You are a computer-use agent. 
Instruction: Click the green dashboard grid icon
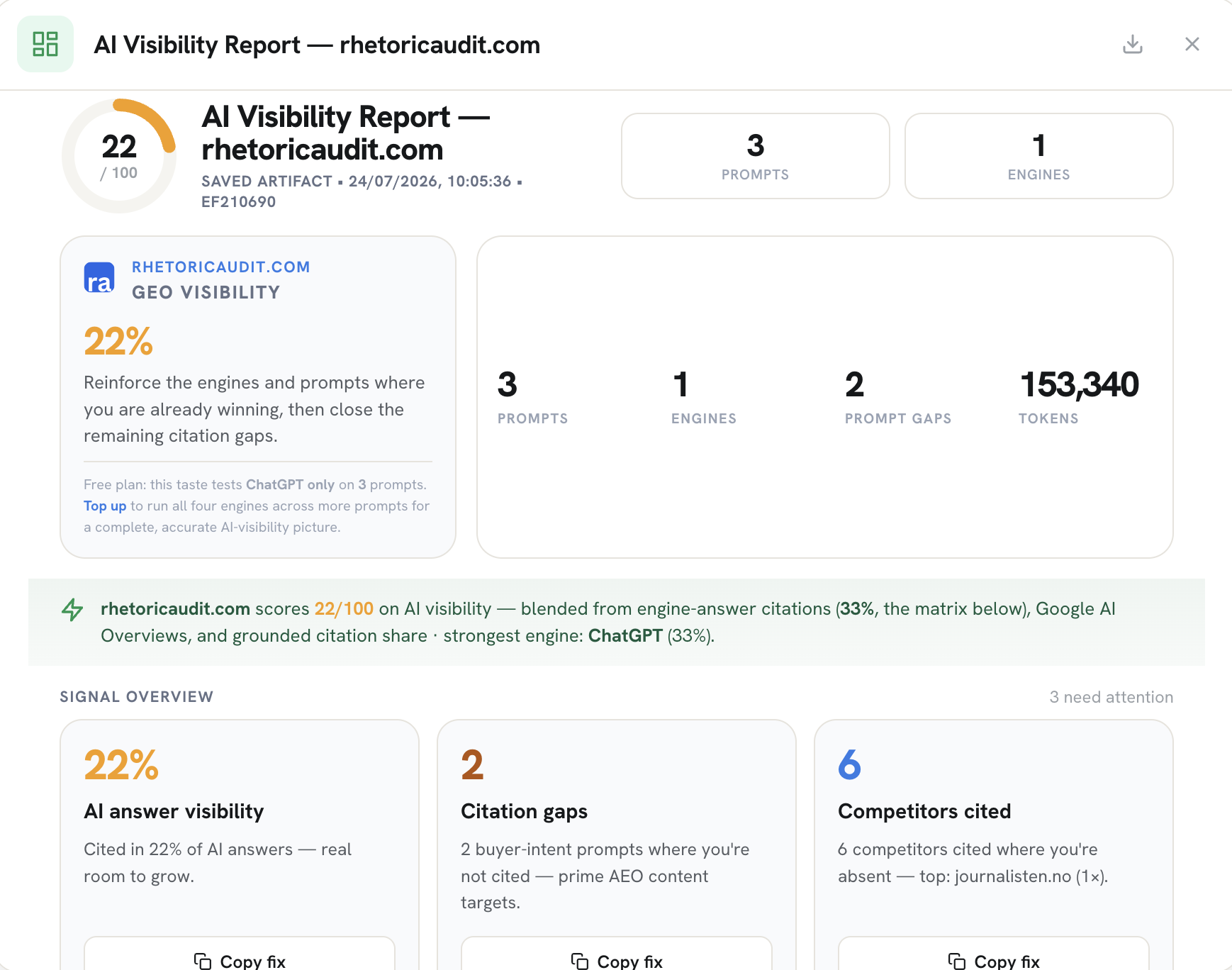pos(45,44)
